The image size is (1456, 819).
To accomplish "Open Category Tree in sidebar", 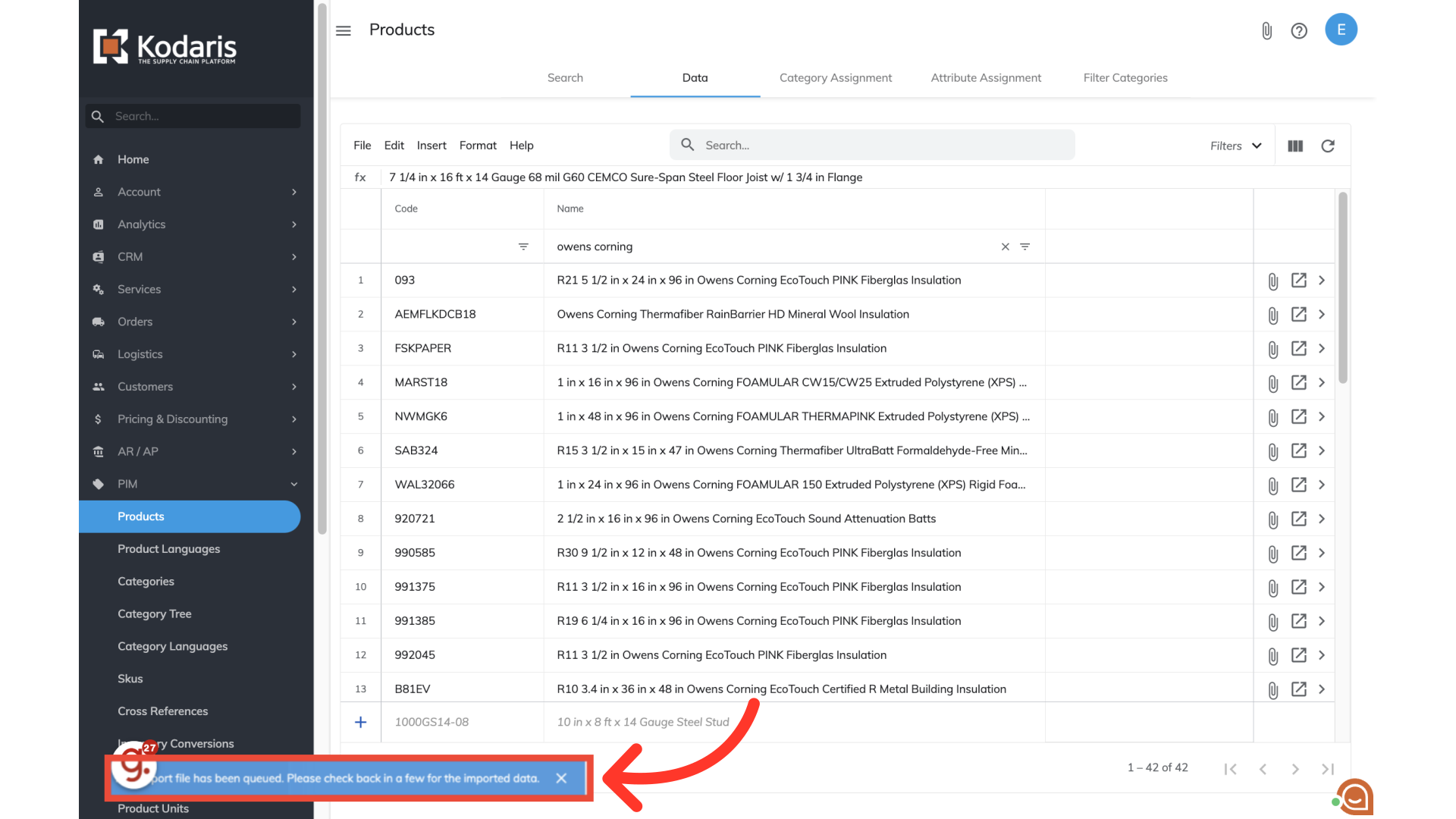I will tap(155, 613).
